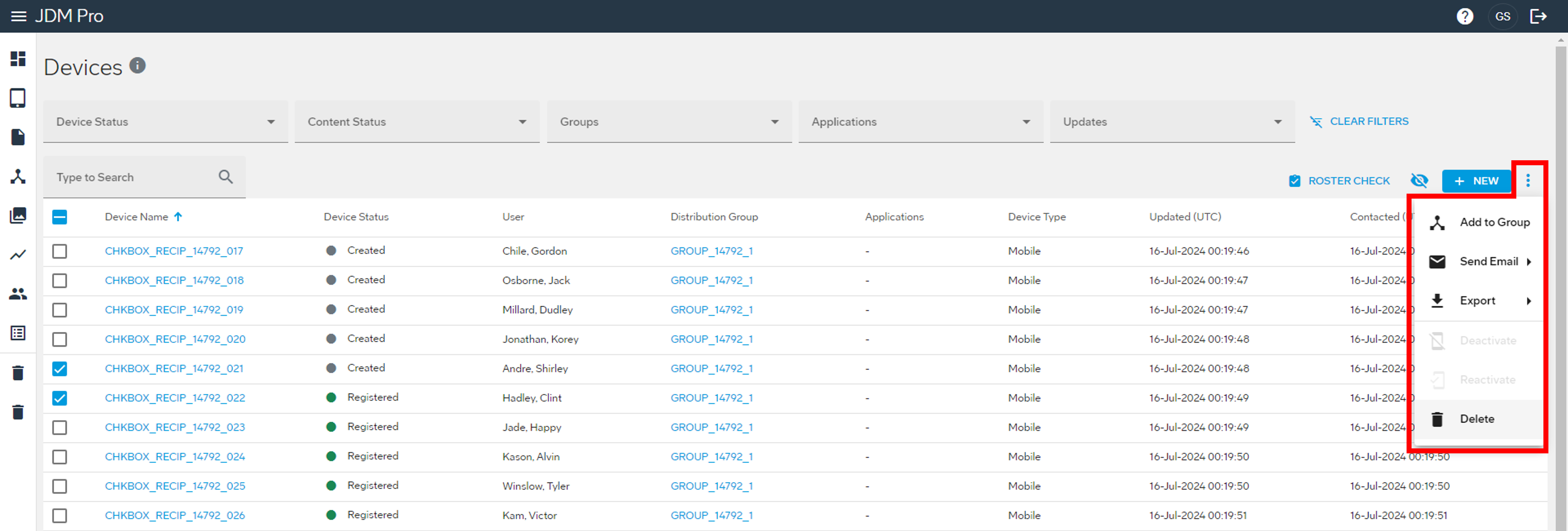This screenshot has height=531, width=1568.
Task: Open list report icon in sidebar
Action: (x=18, y=333)
